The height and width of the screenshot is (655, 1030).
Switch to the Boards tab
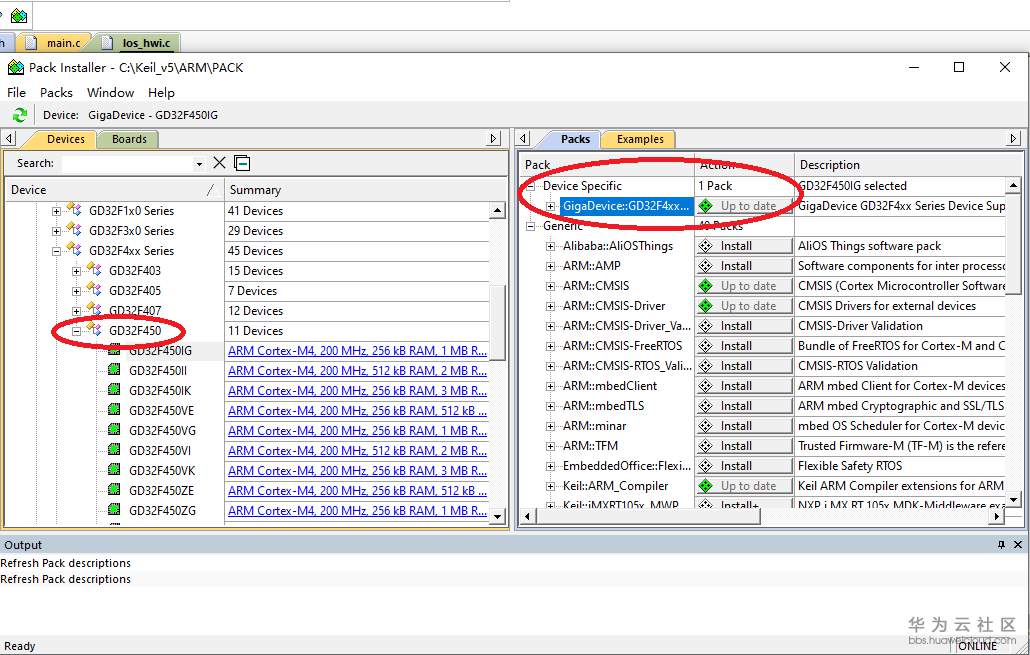(x=129, y=139)
